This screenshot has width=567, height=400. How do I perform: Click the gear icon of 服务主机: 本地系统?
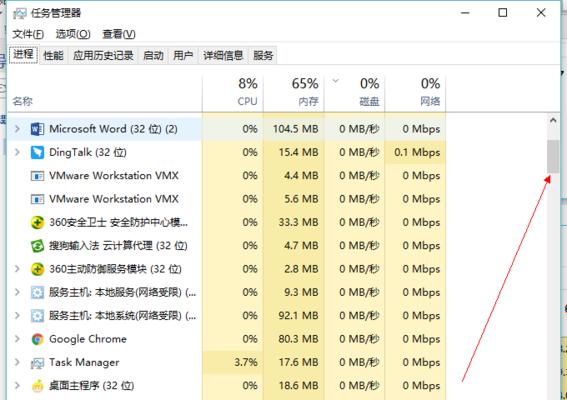click(x=37, y=316)
